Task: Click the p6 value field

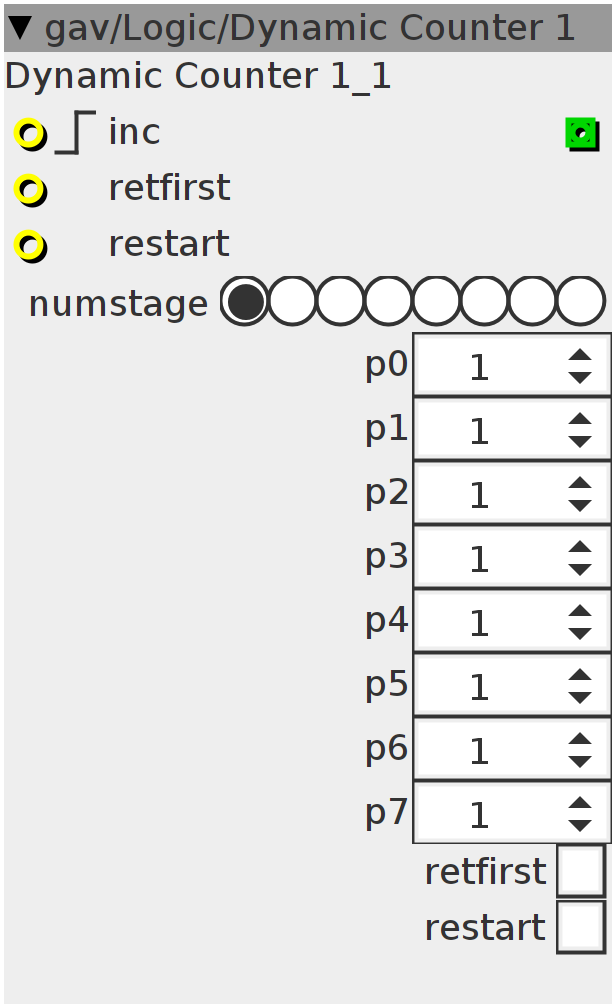Action: pyautogui.click(x=512, y=749)
